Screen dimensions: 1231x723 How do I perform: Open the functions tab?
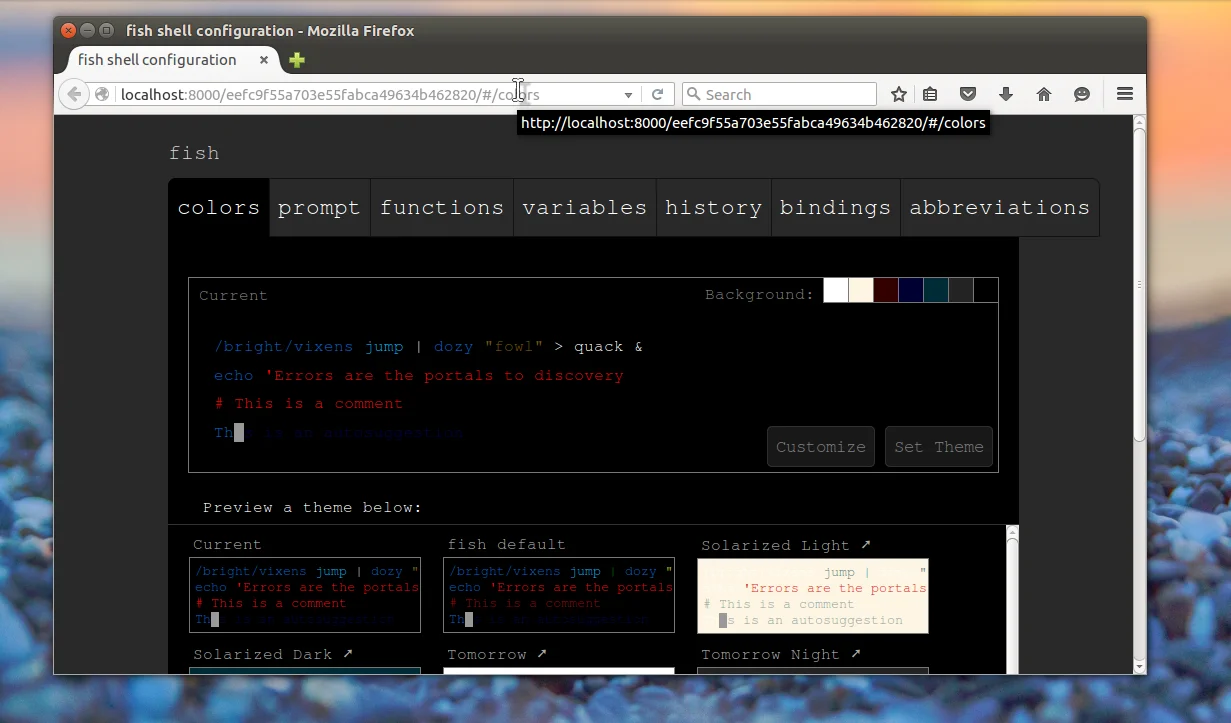[x=441, y=208]
